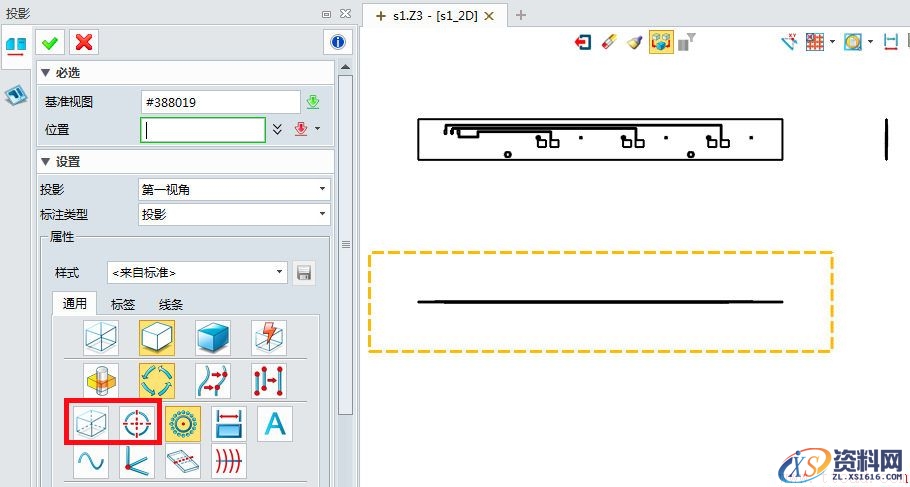Click the new tab plus button

pos(520,15)
